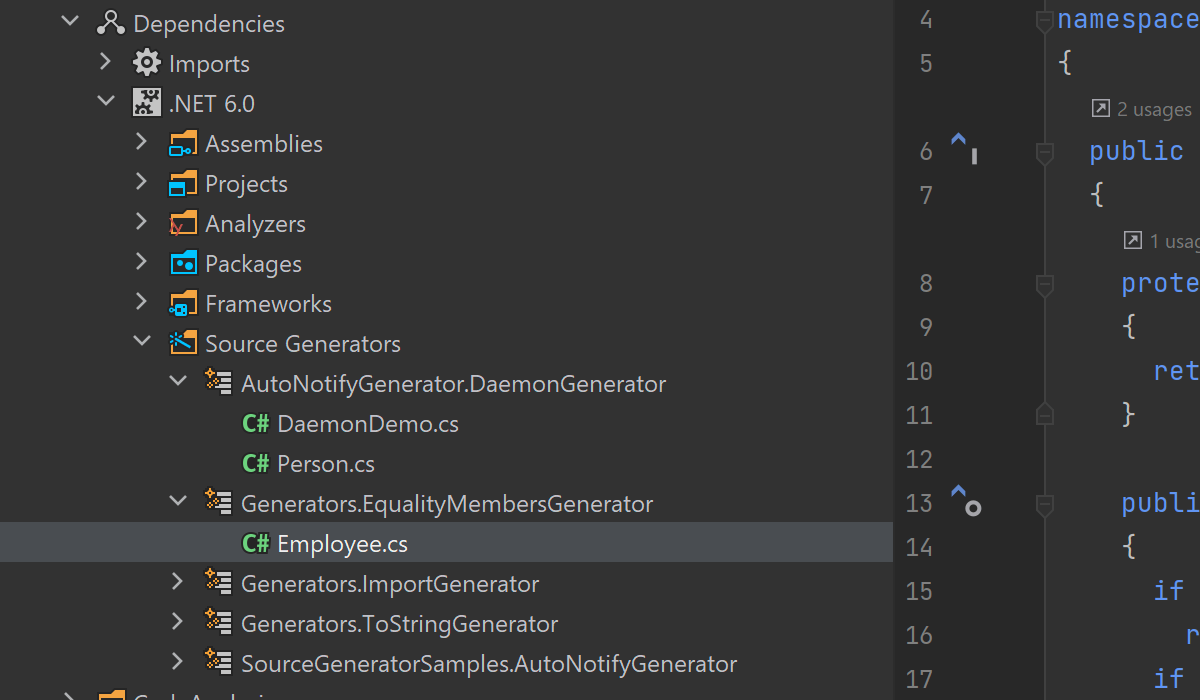
Task: Click the Packages folder icon
Action: coord(183,263)
